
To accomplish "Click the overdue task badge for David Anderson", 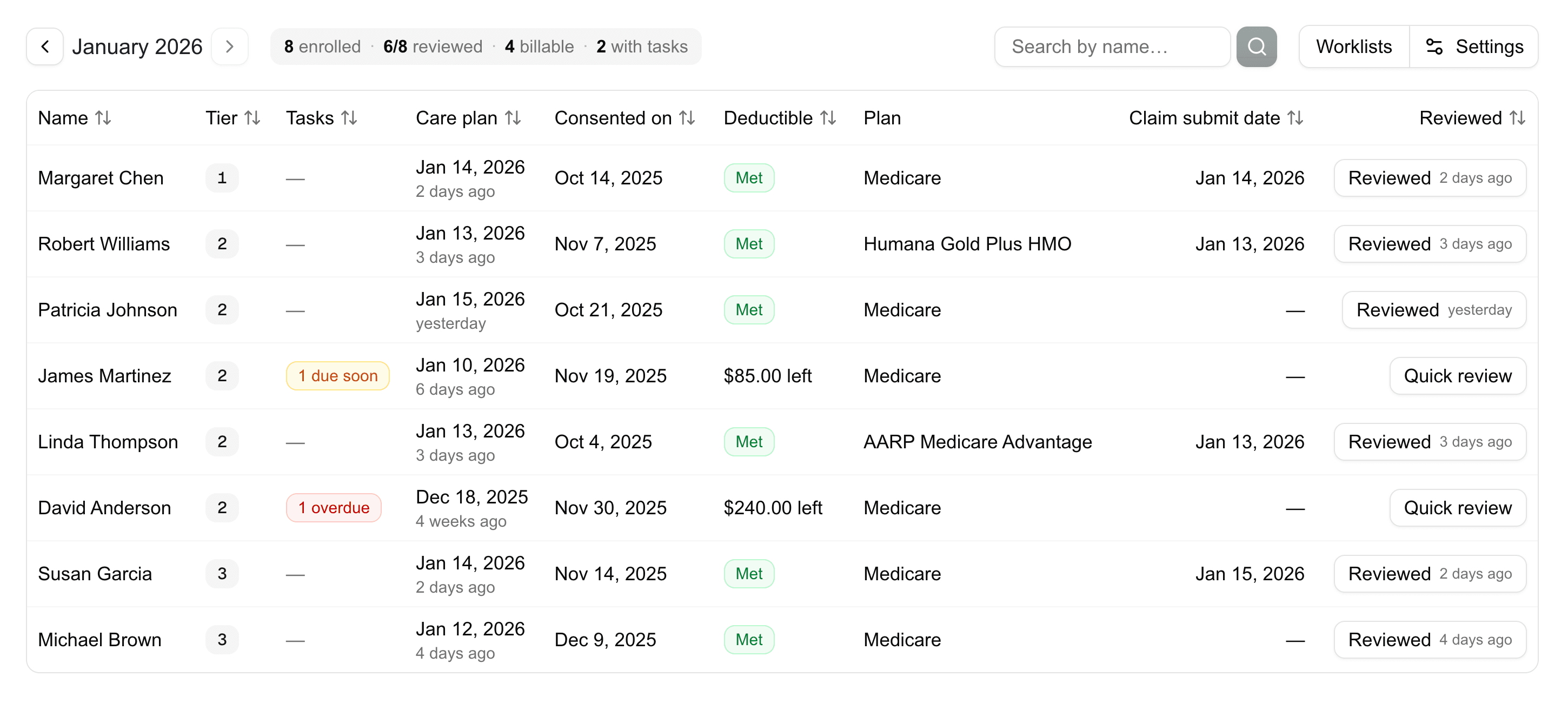I will (x=333, y=508).
